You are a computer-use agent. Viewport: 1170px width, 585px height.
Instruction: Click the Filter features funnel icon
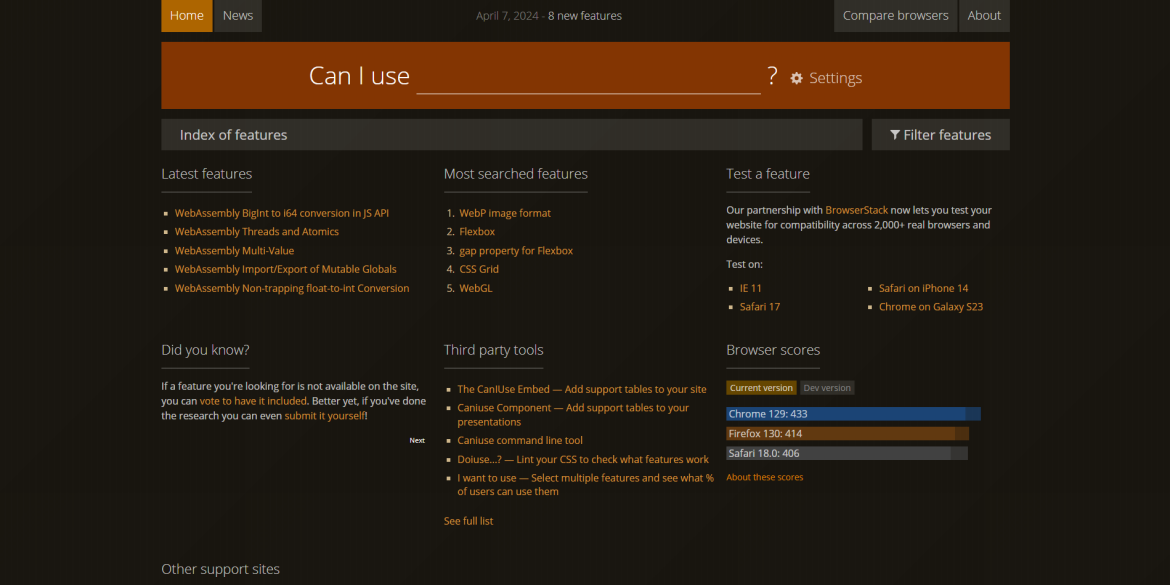(x=895, y=135)
